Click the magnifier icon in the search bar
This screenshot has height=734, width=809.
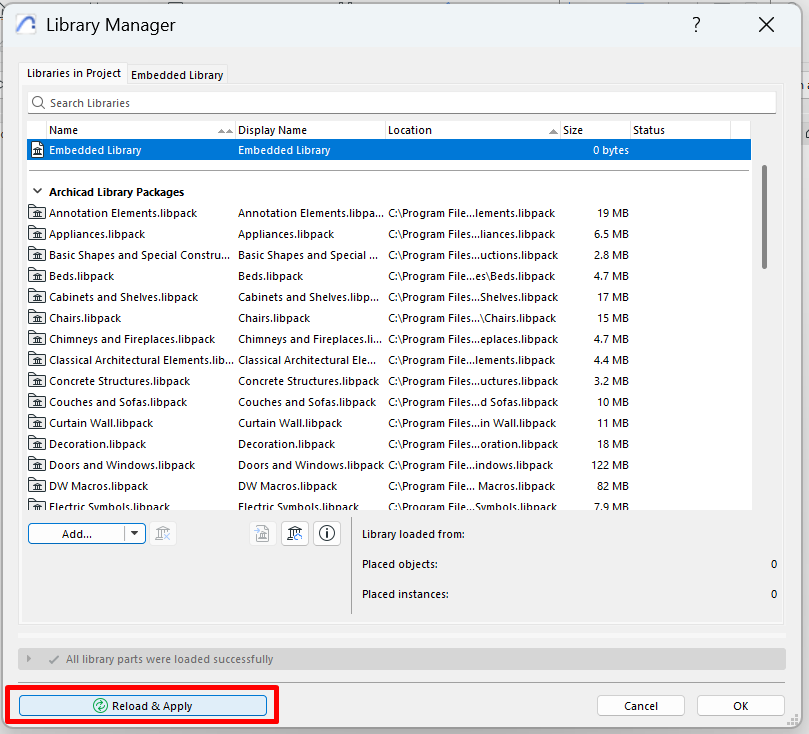38,102
